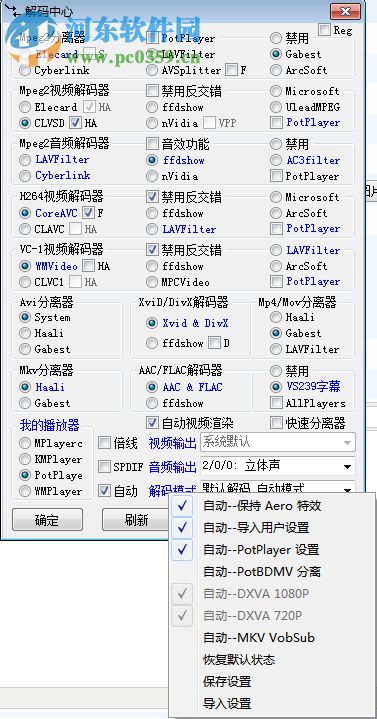Image resolution: width=377 pixels, height=719 pixels.
Task: Select PotPlayer as my player
Action: point(24,475)
